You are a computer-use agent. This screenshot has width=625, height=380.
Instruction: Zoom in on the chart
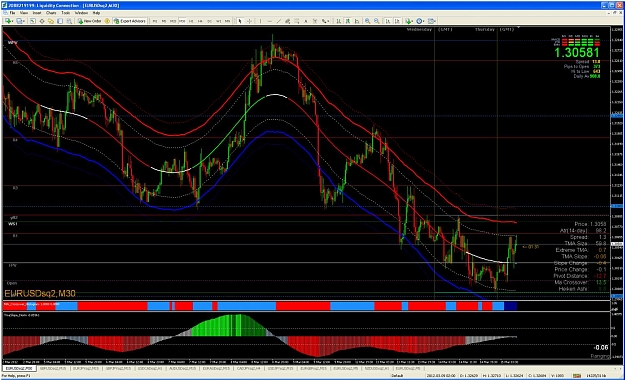367,21
